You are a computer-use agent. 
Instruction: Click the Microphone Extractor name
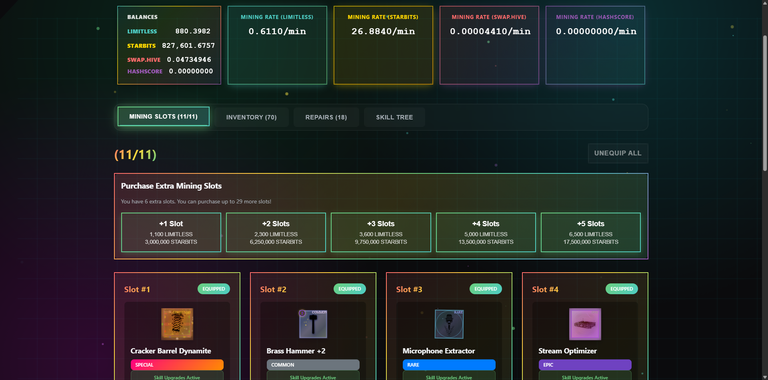[x=439, y=351]
